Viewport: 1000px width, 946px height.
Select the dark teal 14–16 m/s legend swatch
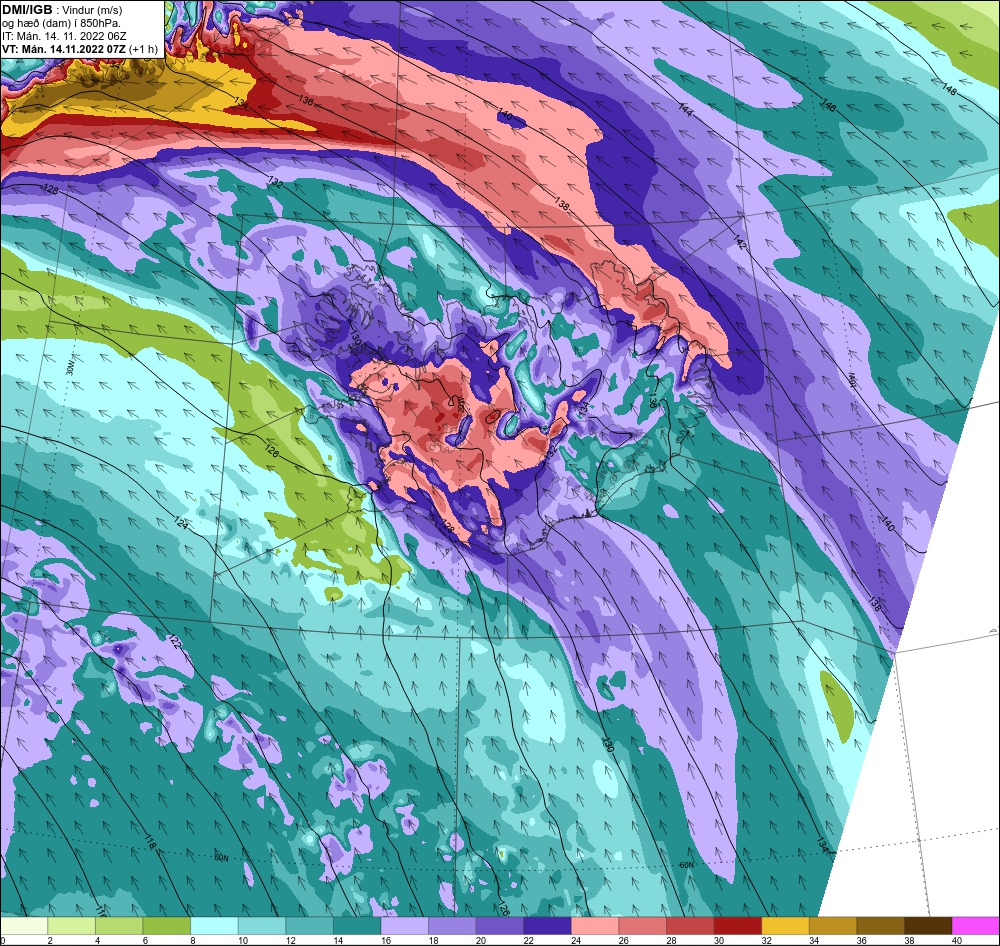coord(357,926)
